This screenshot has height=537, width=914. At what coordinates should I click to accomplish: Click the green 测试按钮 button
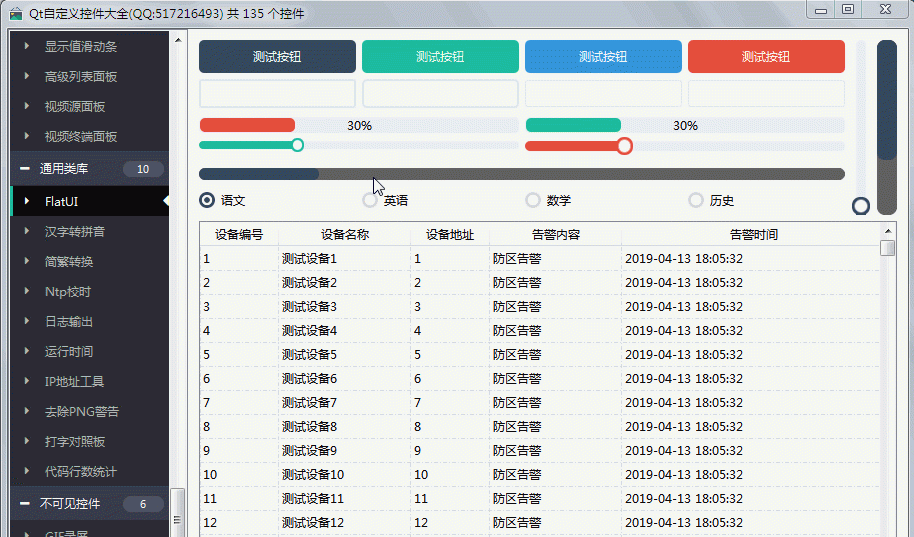point(440,57)
